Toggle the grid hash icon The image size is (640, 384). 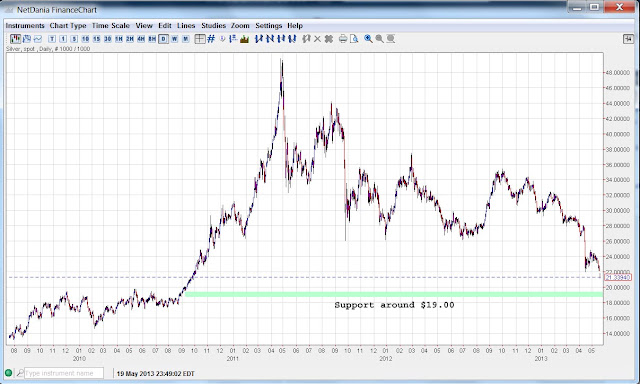click(211, 39)
